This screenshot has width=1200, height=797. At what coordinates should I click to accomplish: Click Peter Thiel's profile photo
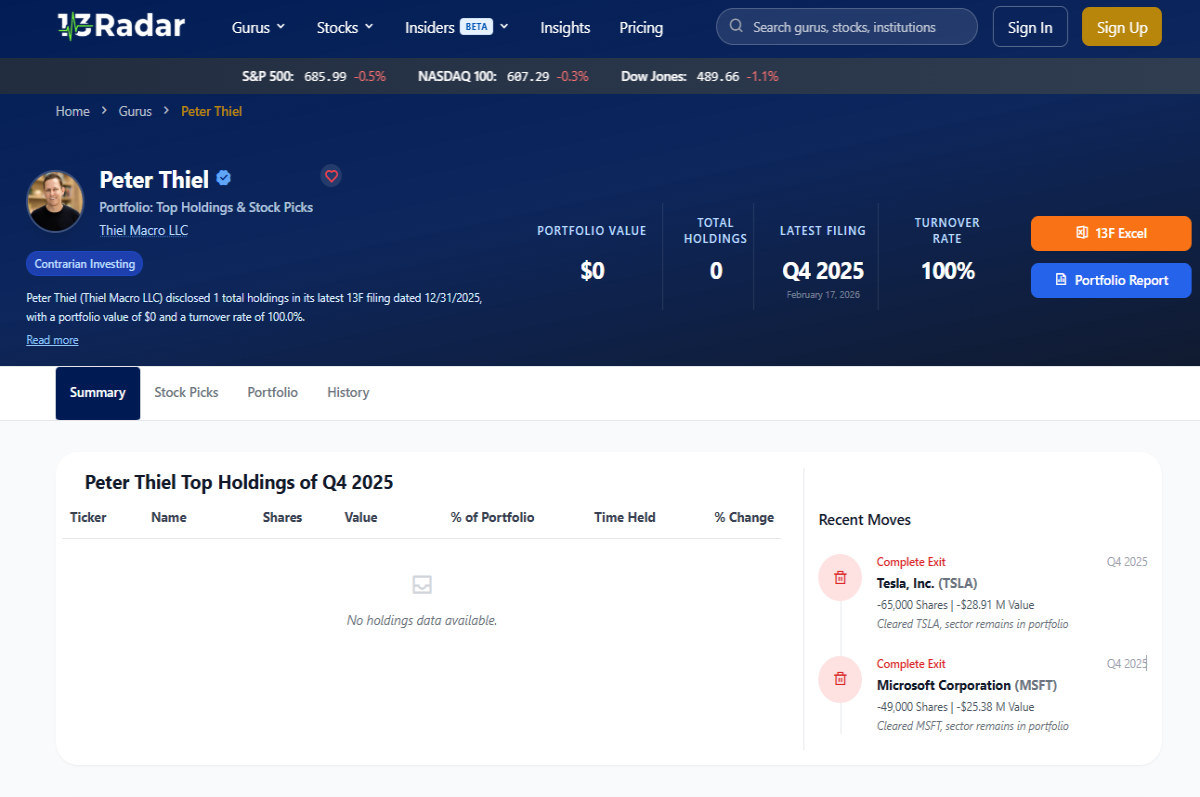[x=55, y=201]
